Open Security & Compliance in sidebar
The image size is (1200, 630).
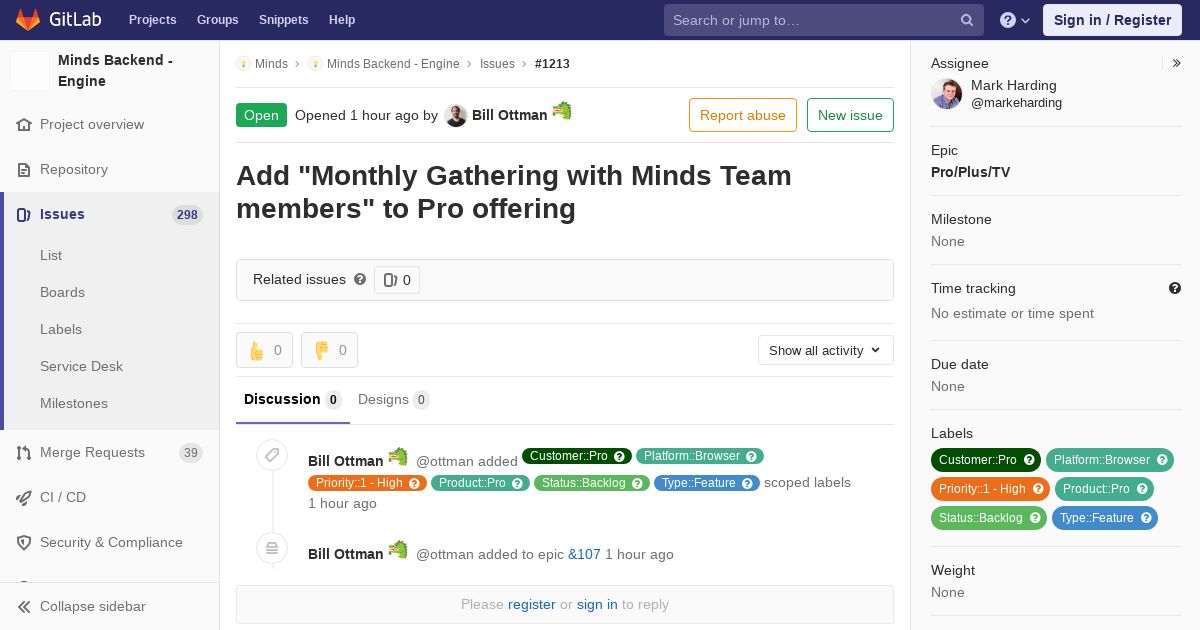[110, 542]
